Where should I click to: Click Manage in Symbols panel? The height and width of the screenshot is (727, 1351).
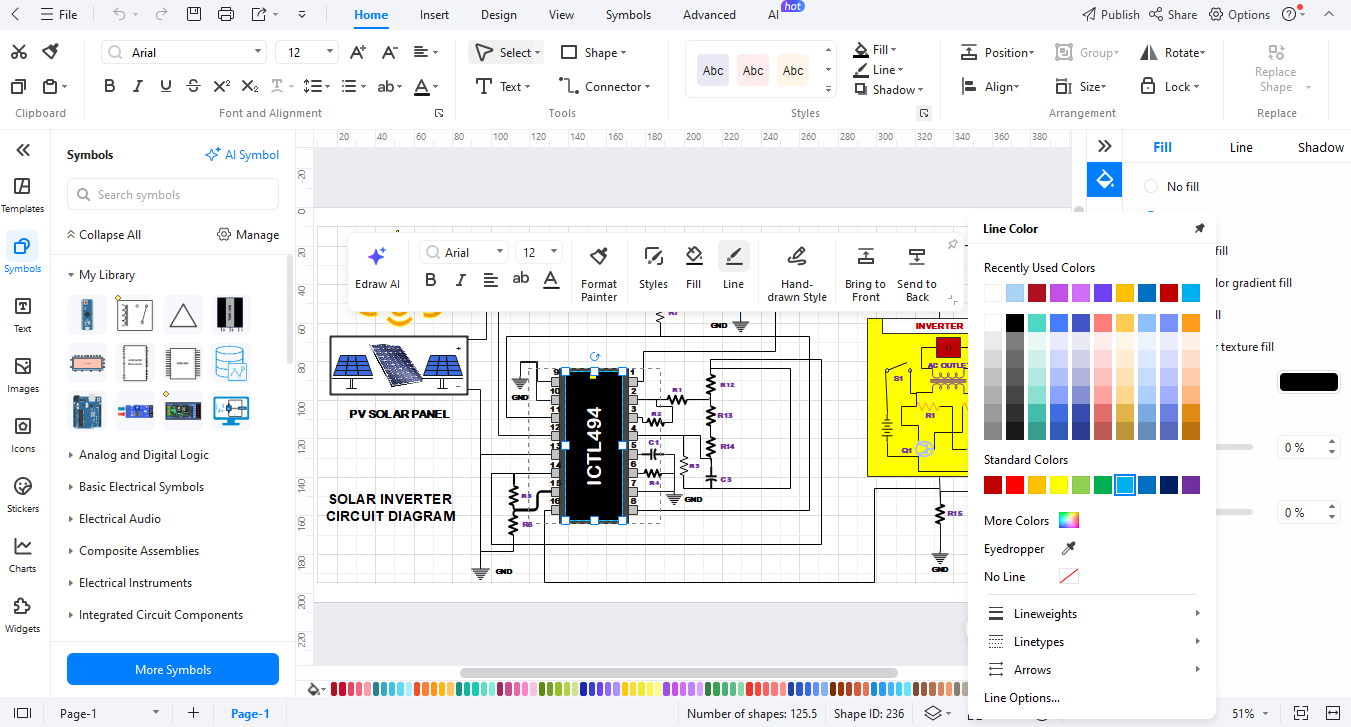248,235
